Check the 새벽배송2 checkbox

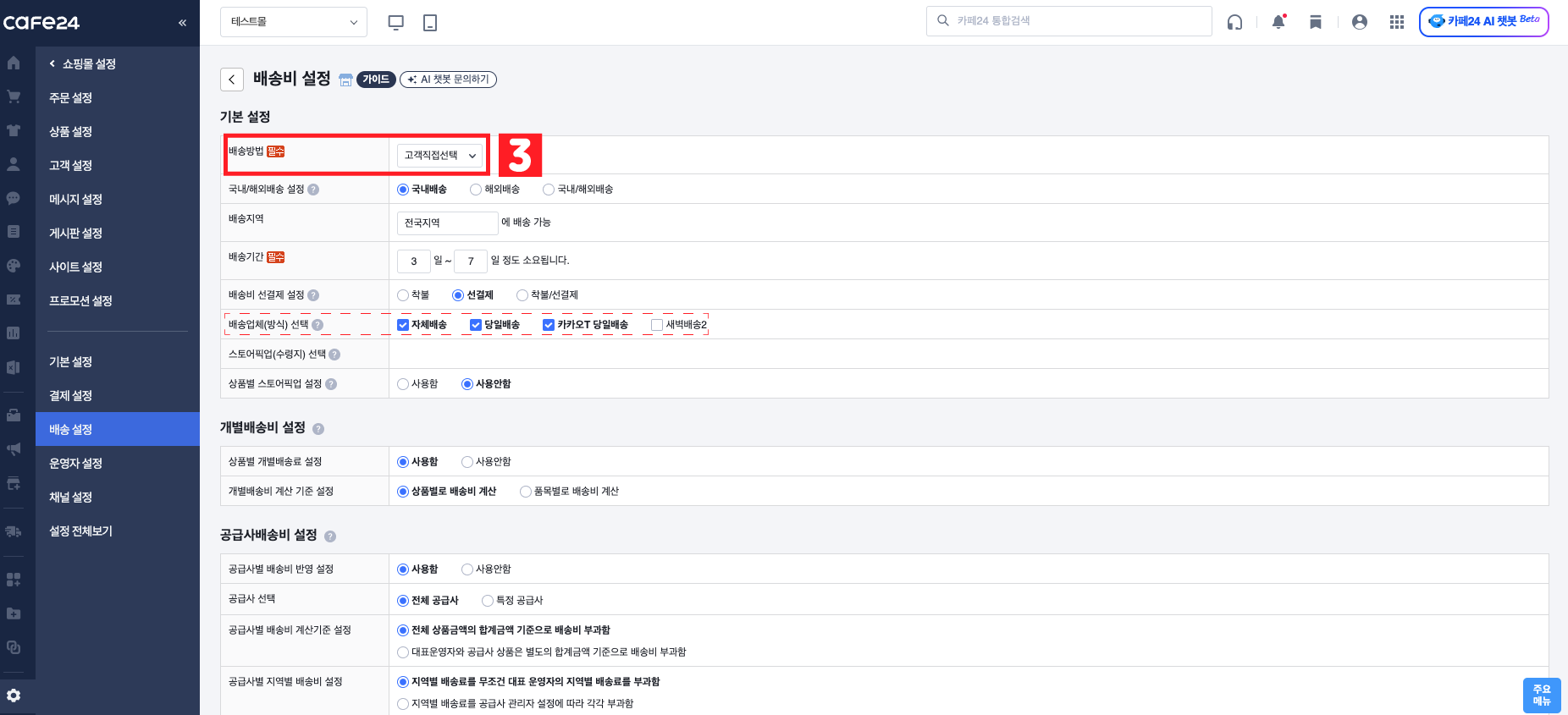[657, 325]
